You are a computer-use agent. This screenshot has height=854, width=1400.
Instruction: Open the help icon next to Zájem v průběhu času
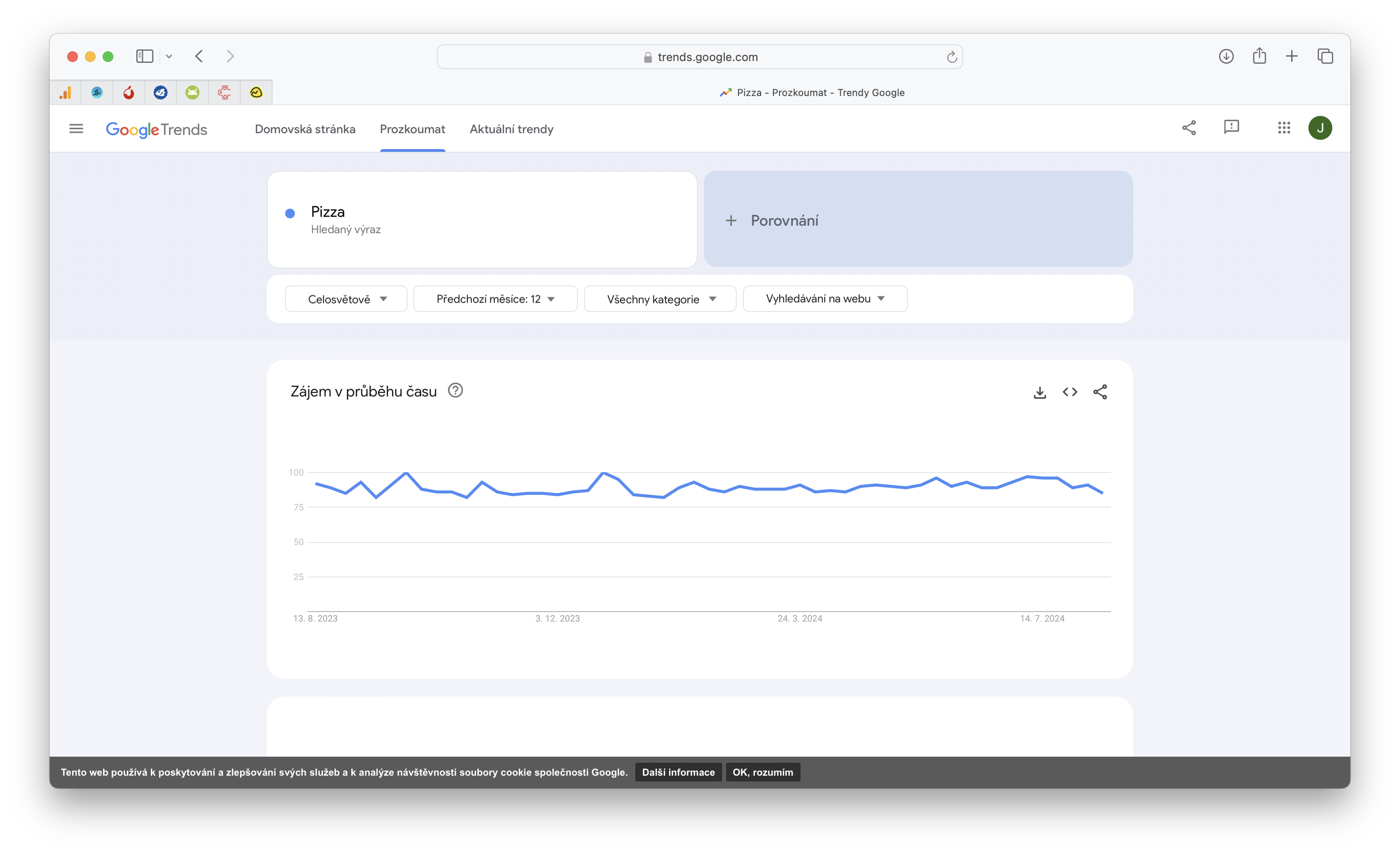tap(455, 391)
